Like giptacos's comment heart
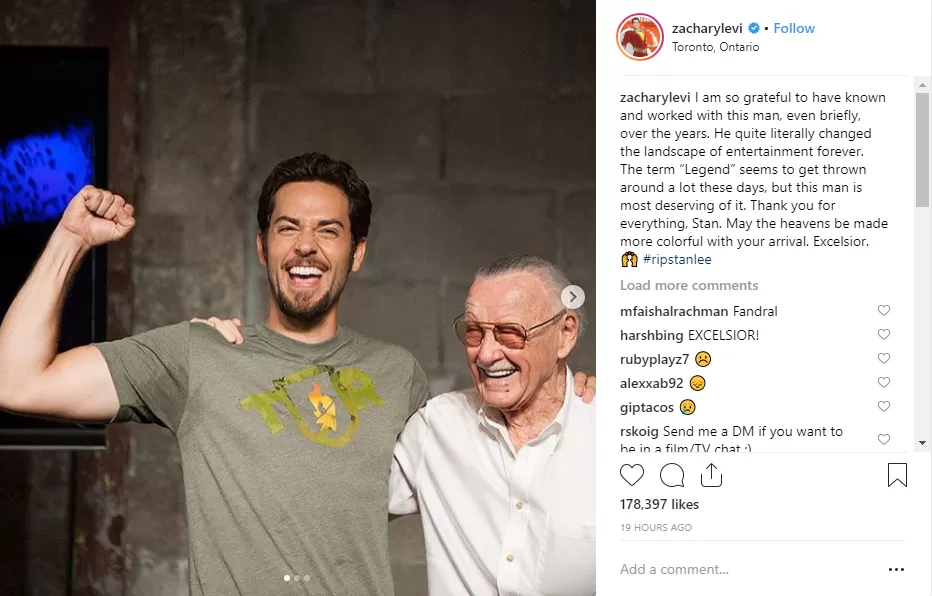This screenshot has height=596, width=932. click(883, 407)
